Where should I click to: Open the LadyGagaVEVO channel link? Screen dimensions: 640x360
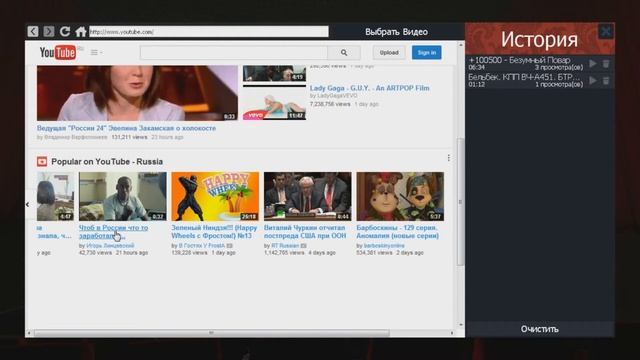[x=337, y=96]
